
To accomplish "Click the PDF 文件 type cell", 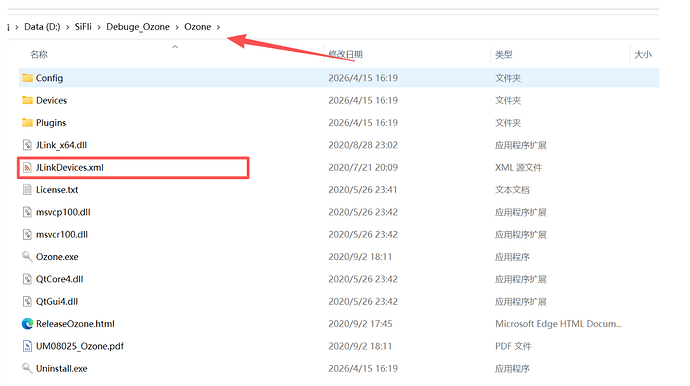I will 513,346.
